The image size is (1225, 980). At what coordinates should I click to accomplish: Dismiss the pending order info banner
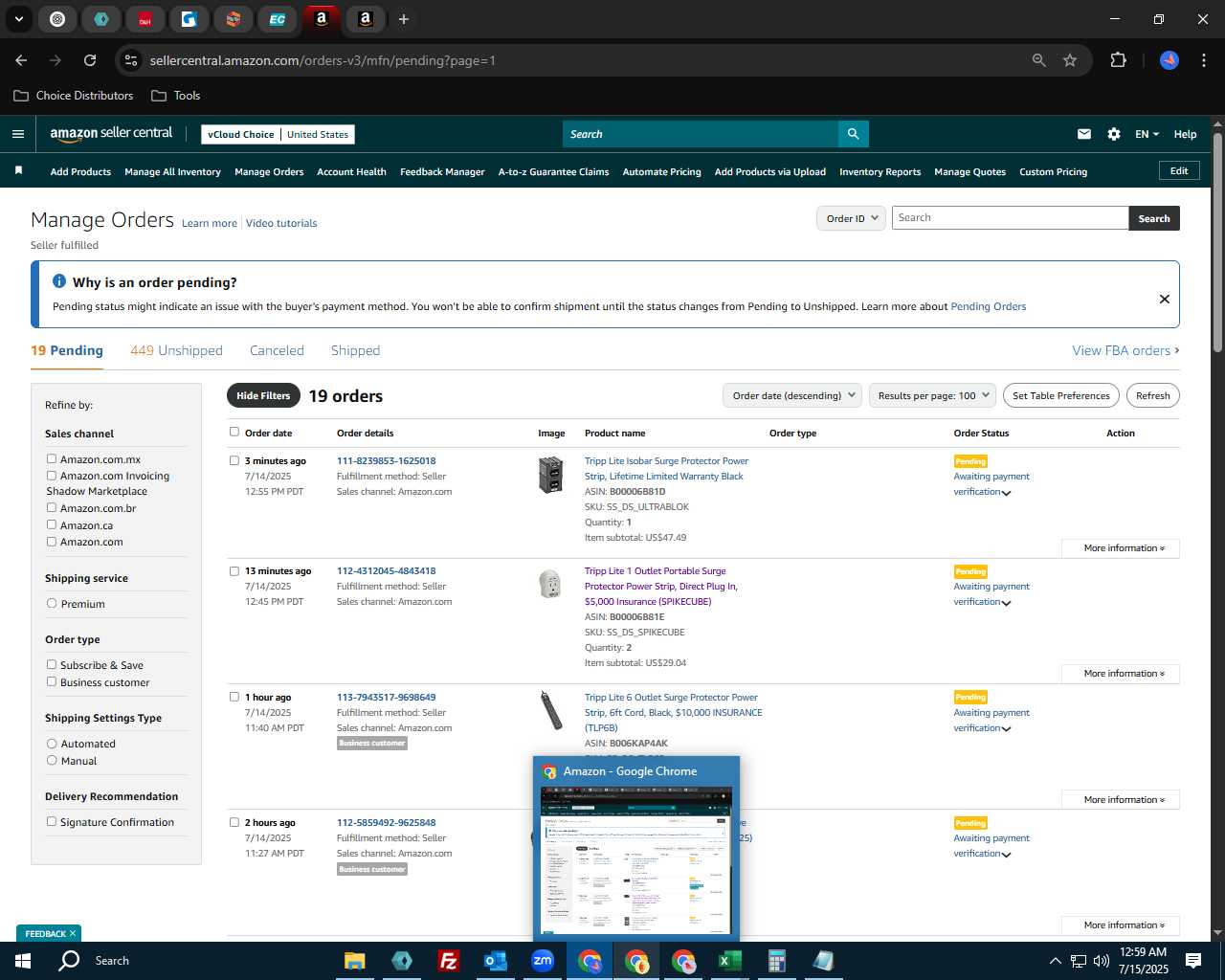tap(1165, 299)
